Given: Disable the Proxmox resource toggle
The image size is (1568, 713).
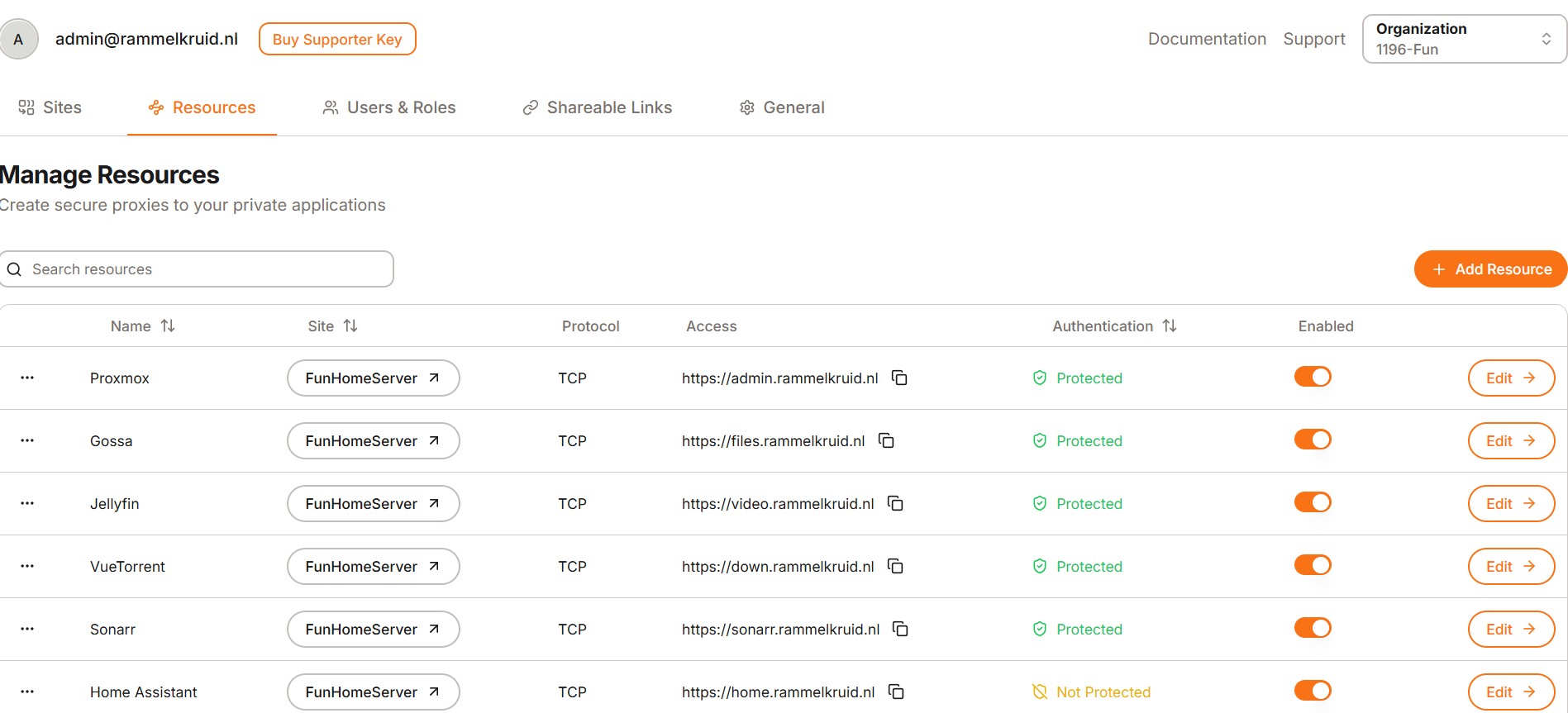Looking at the screenshot, I should tap(1312, 377).
